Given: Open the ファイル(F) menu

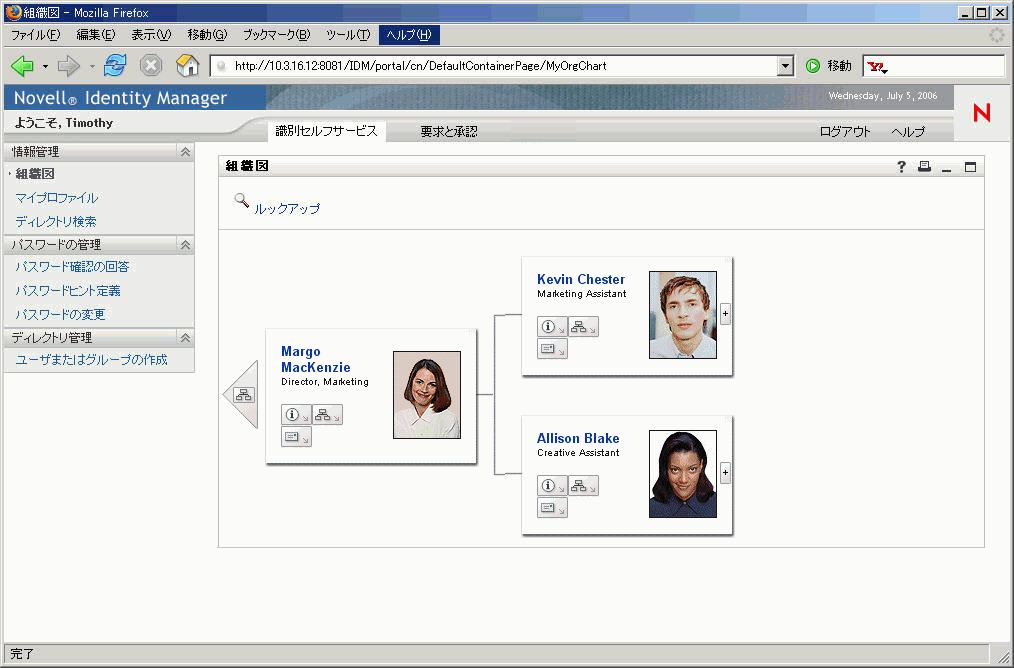Looking at the screenshot, I should pos(36,35).
